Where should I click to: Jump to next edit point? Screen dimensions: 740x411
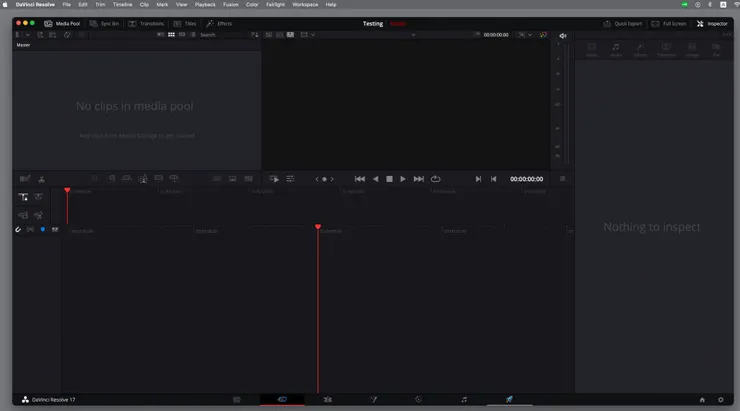tap(478, 179)
